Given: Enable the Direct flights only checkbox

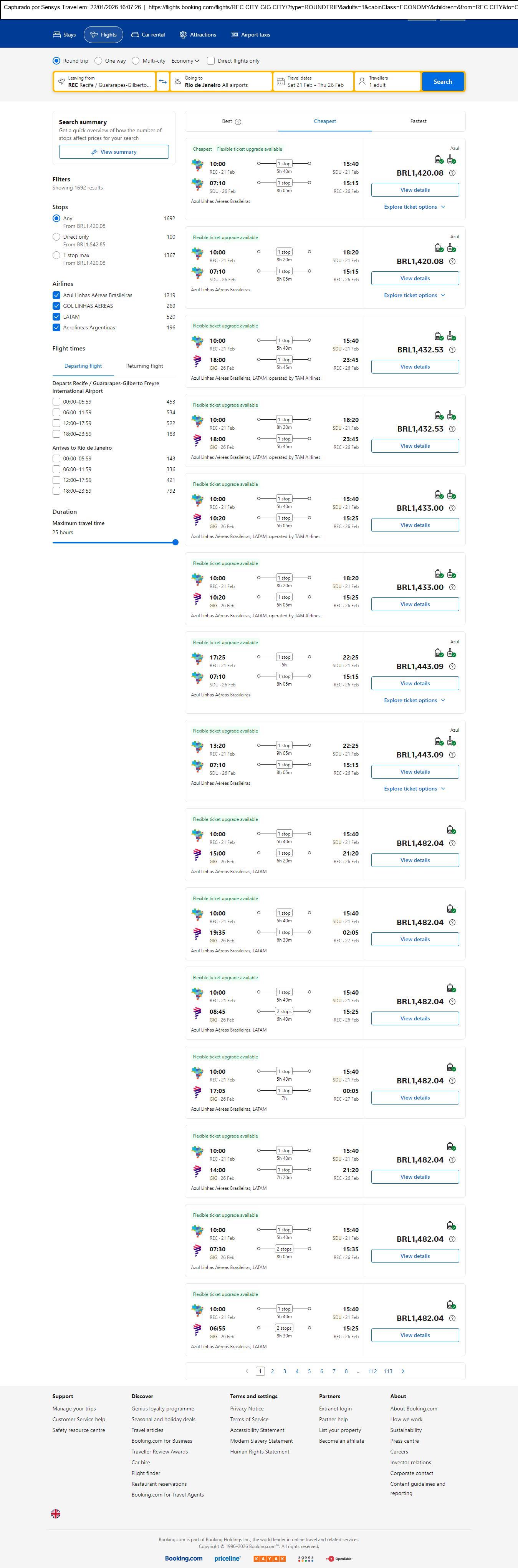Looking at the screenshot, I should click(211, 61).
